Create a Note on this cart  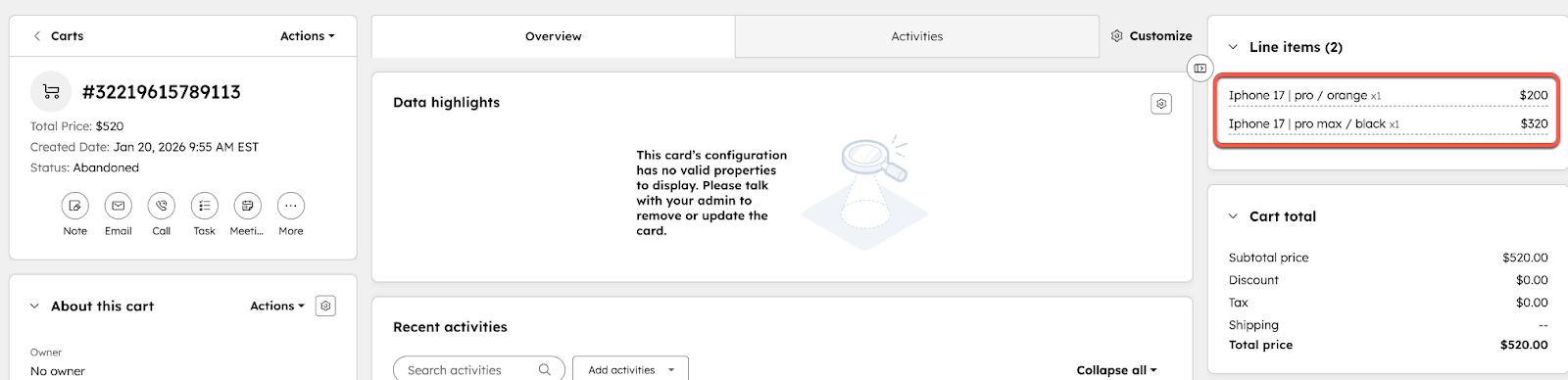click(x=75, y=206)
